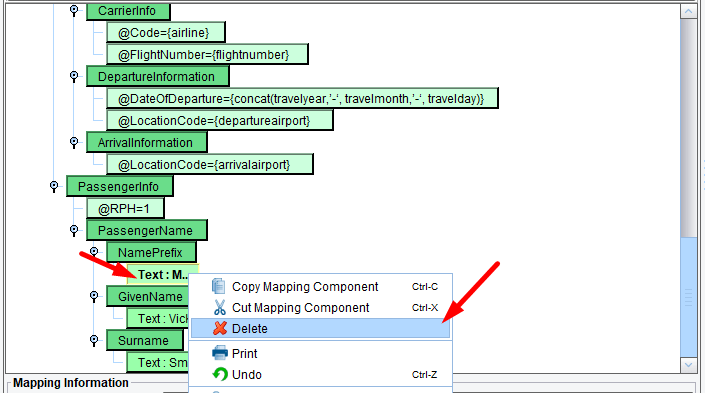Select the @FlightNumber={flightnumber} attribute node

point(207,54)
